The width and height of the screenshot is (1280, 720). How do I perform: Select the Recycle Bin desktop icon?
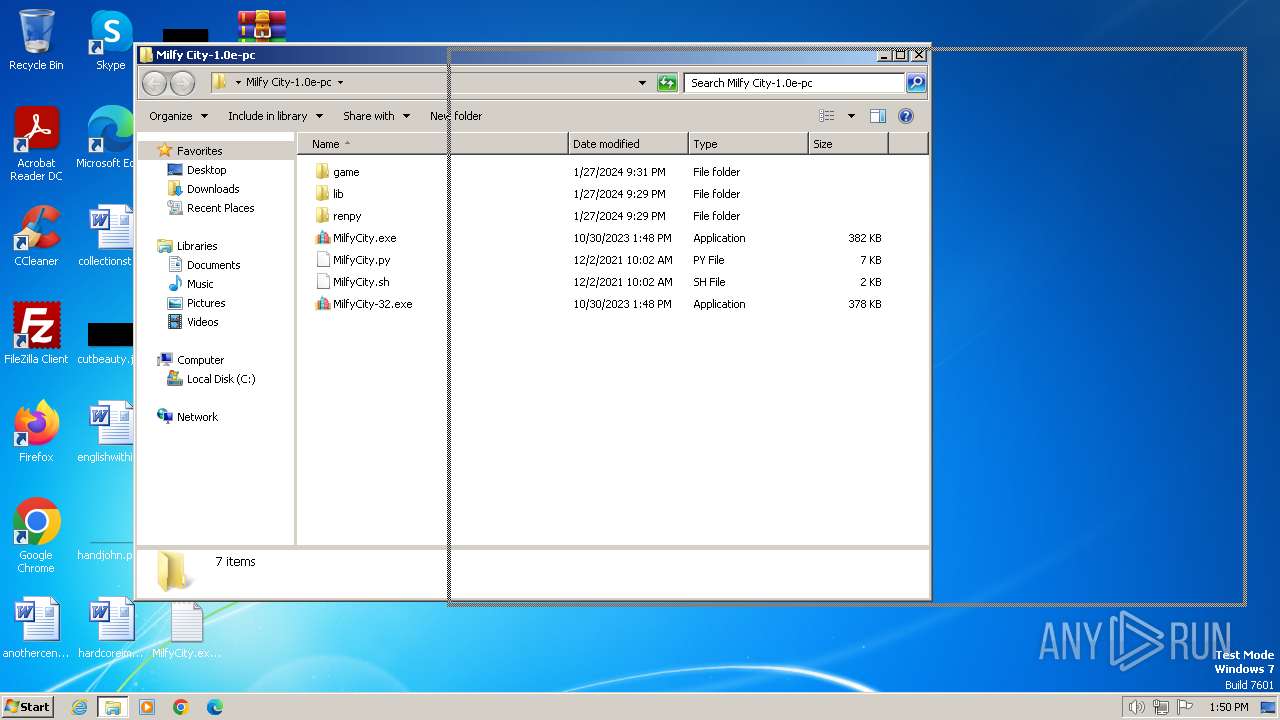pos(36,40)
